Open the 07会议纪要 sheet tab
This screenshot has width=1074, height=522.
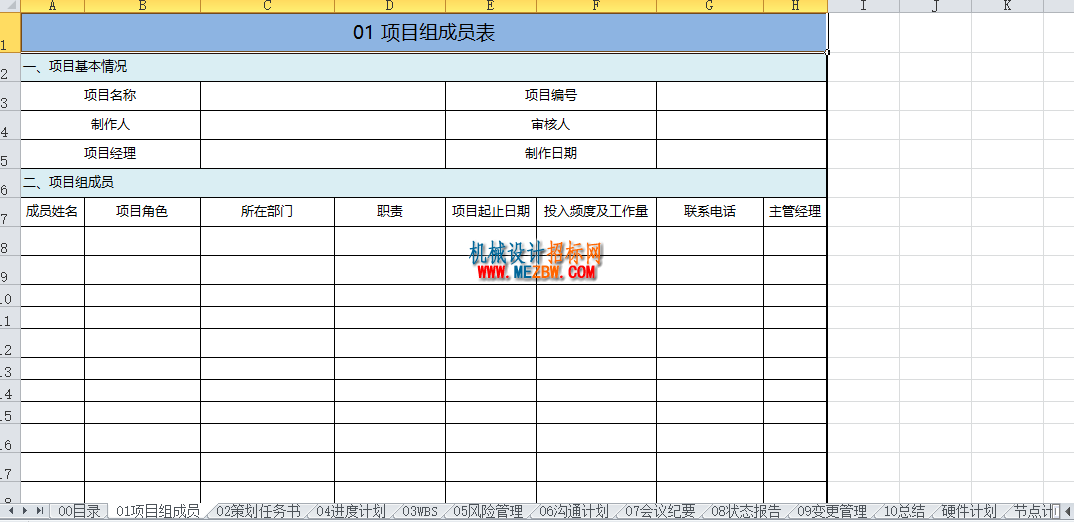coord(660,511)
